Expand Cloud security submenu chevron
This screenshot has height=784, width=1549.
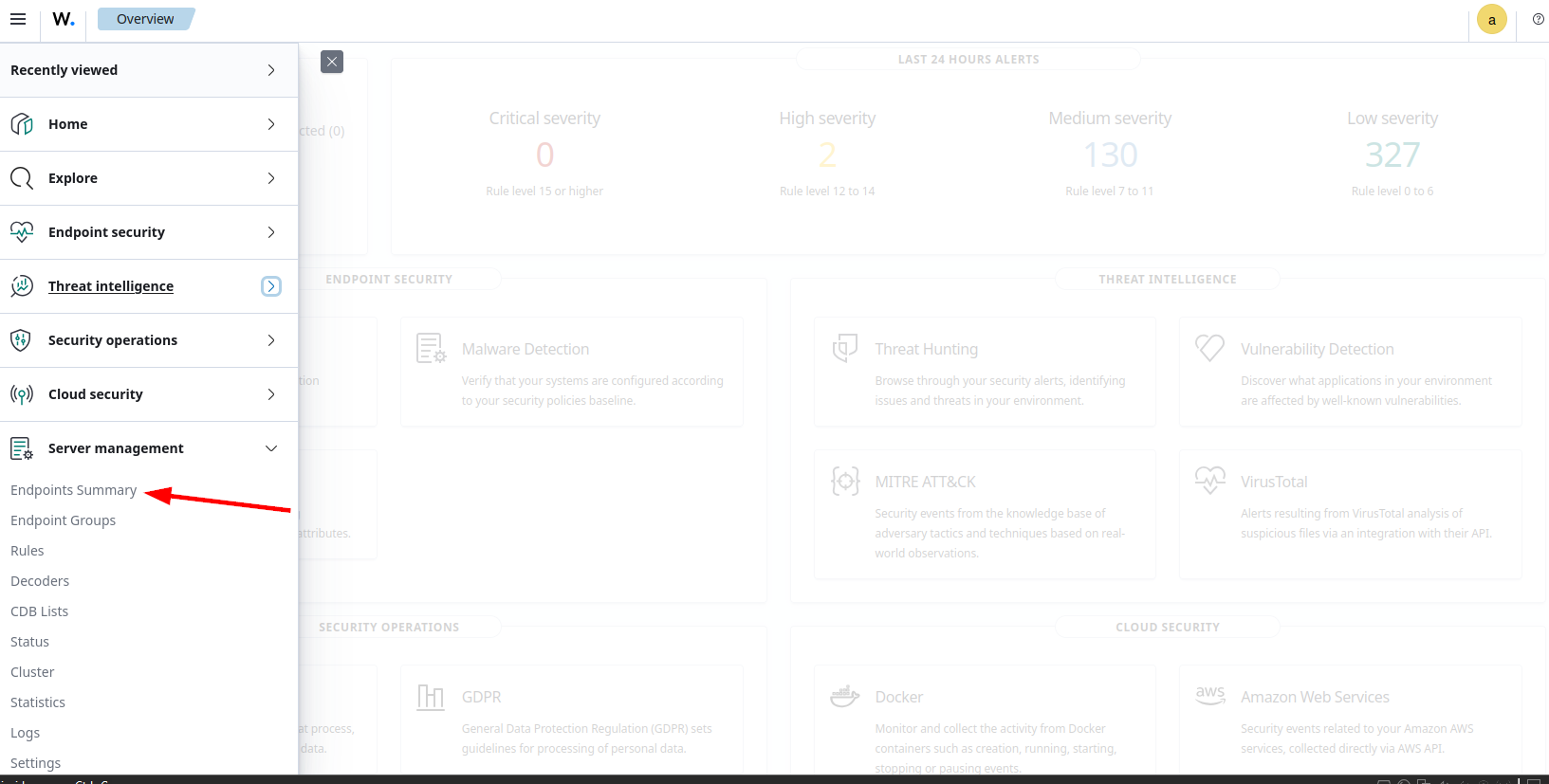click(271, 394)
